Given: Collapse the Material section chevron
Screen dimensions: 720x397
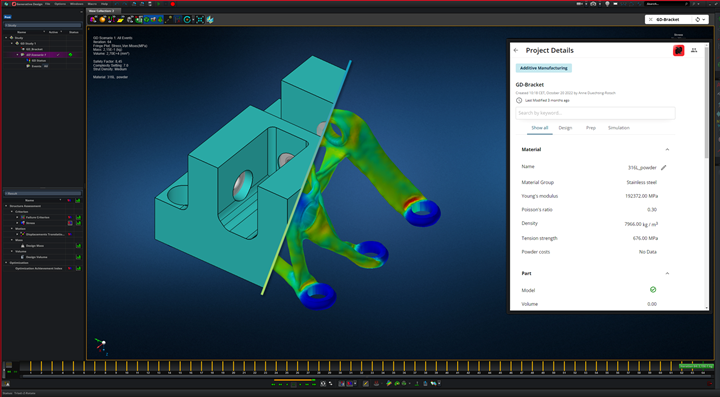Looking at the screenshot, I should (667, 150).
